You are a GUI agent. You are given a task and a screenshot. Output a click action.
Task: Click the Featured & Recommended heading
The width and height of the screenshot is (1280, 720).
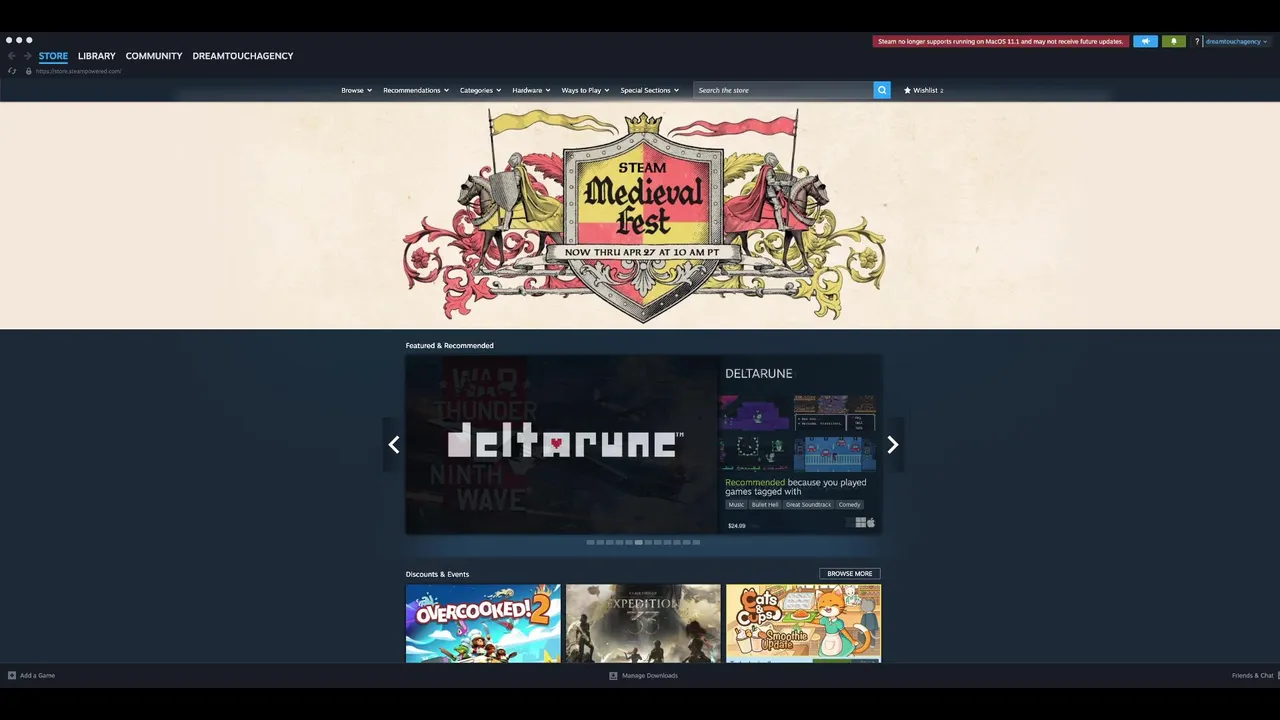[x=449, y=345]
